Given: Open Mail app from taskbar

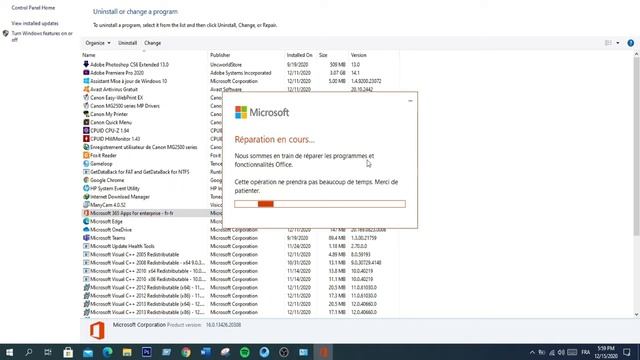Looking at the screenshot, I should click(88, 352).
